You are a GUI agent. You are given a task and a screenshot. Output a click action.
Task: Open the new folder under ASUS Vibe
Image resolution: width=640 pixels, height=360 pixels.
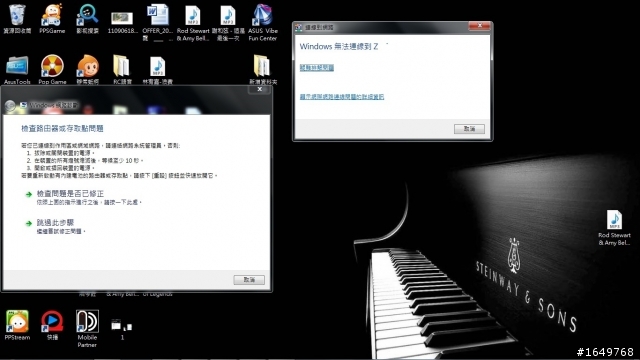[x=262, y=69]
